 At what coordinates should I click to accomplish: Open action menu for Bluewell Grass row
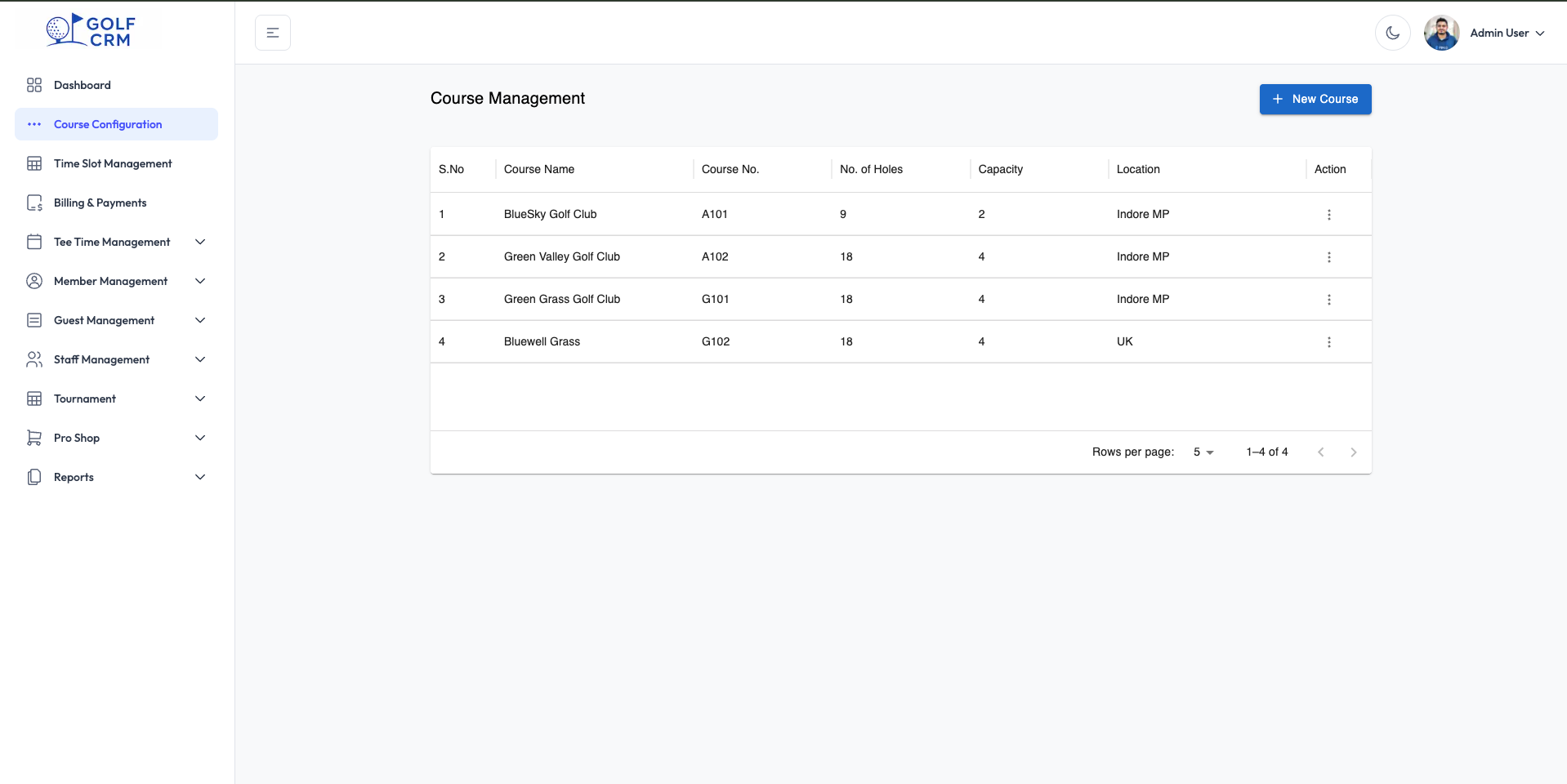pyautogui.click(x=1329, y=341)
